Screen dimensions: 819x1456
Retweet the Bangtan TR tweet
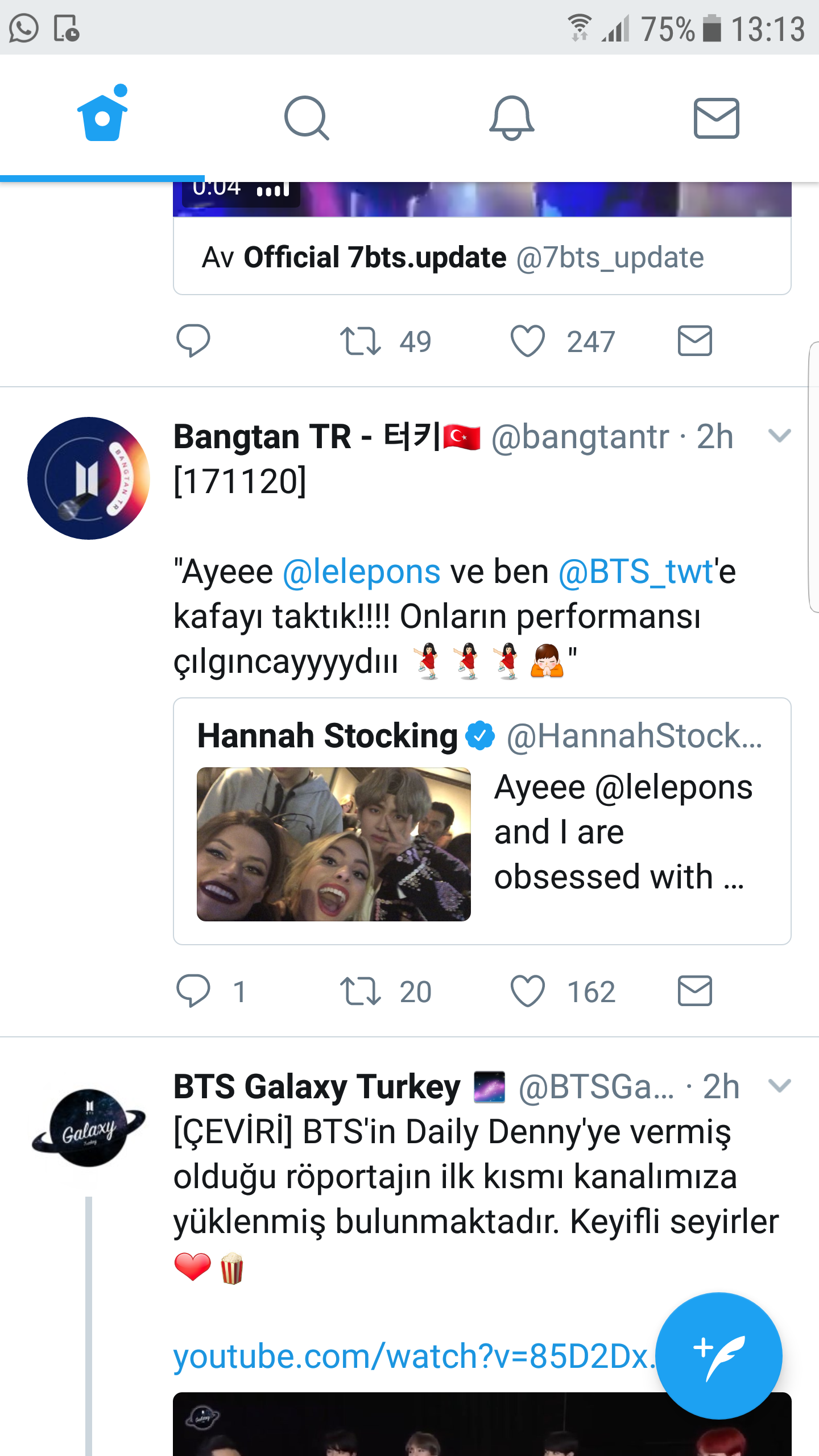tap(361, 991)
